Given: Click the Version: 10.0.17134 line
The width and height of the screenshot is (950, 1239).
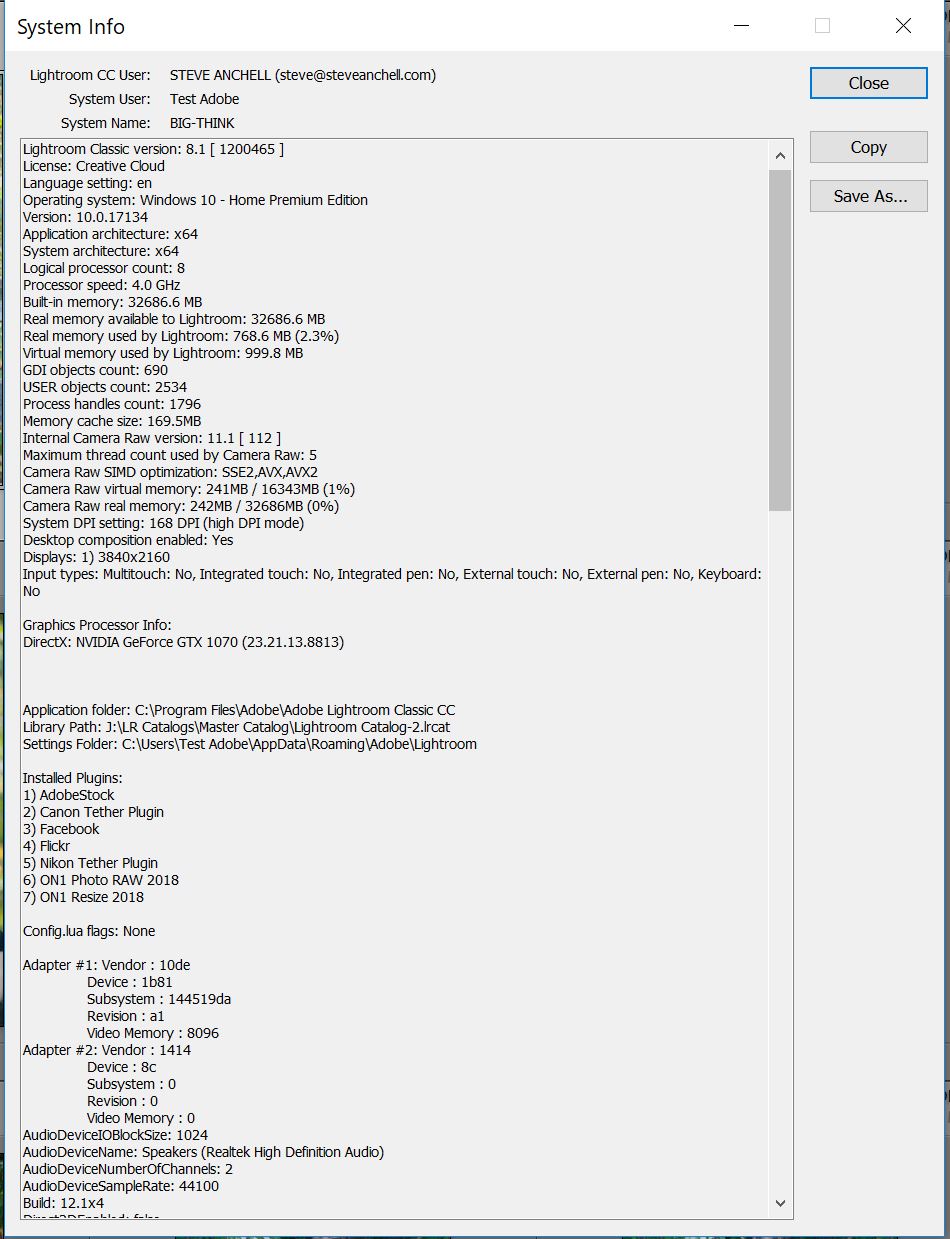Looking at the screenshot, I should 86,217.
